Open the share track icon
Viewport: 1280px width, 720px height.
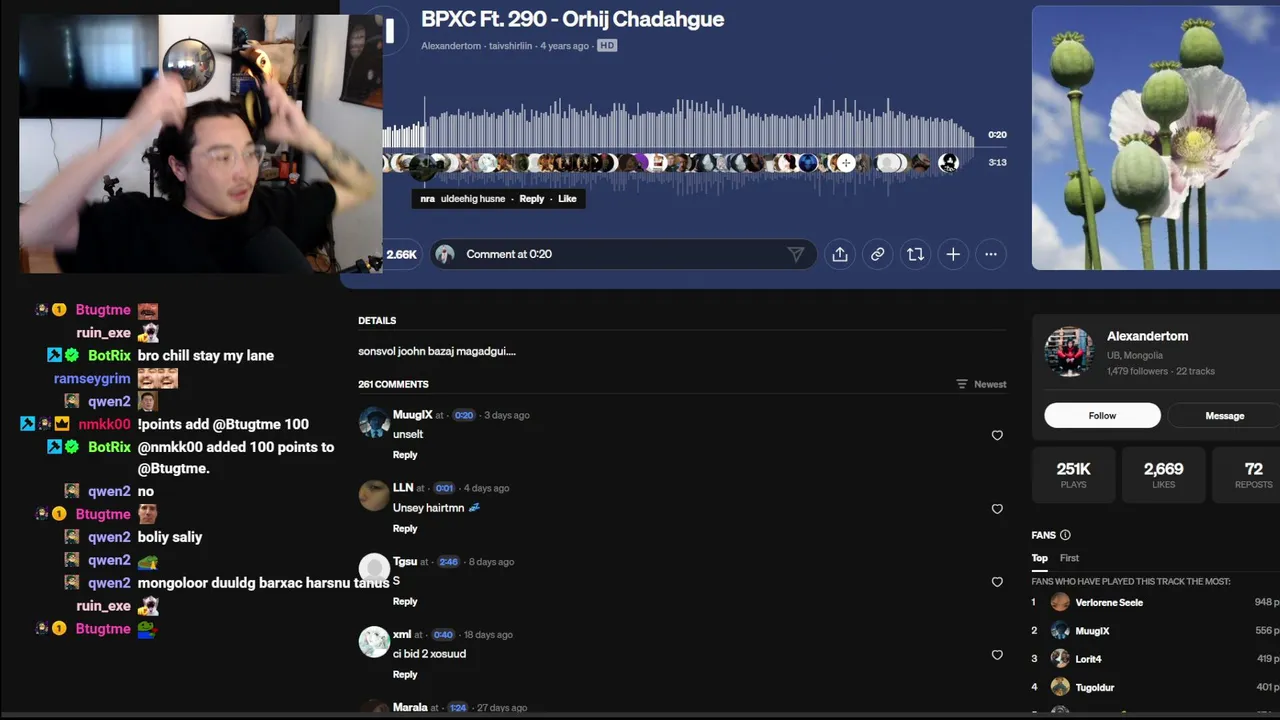[x=840, y=254]
